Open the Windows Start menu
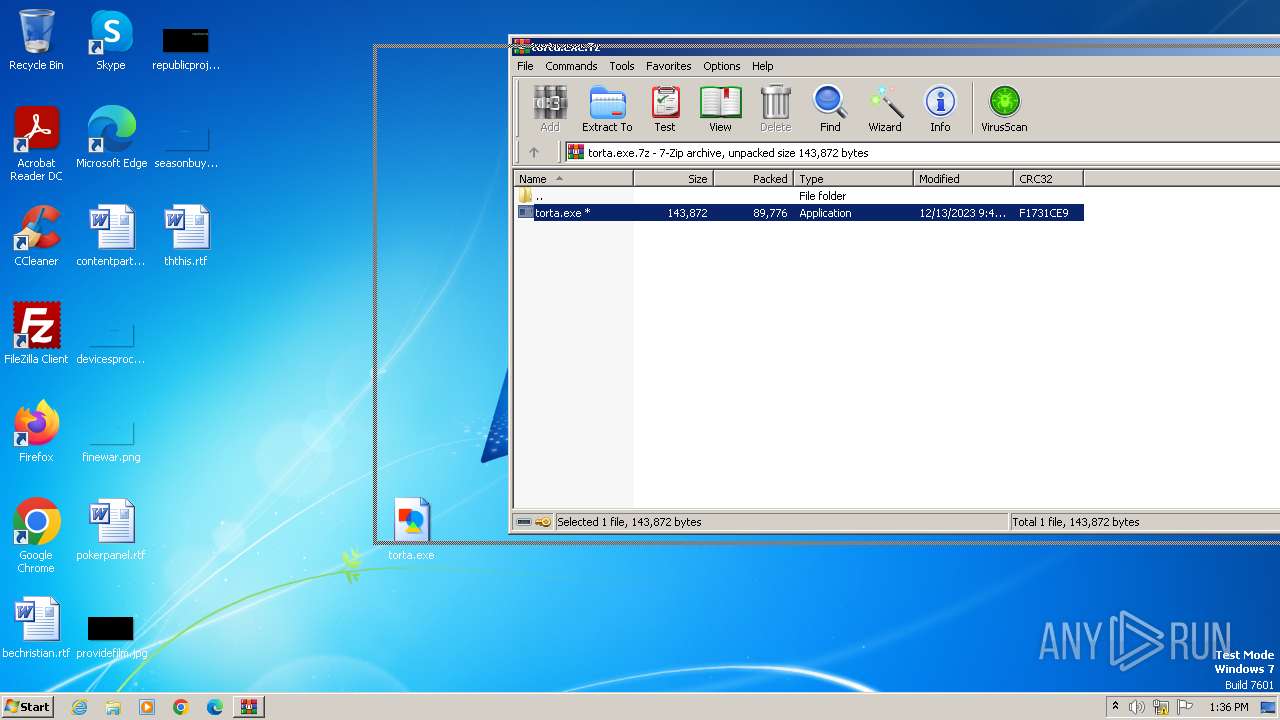The image size is (1280, 720). 28,706
